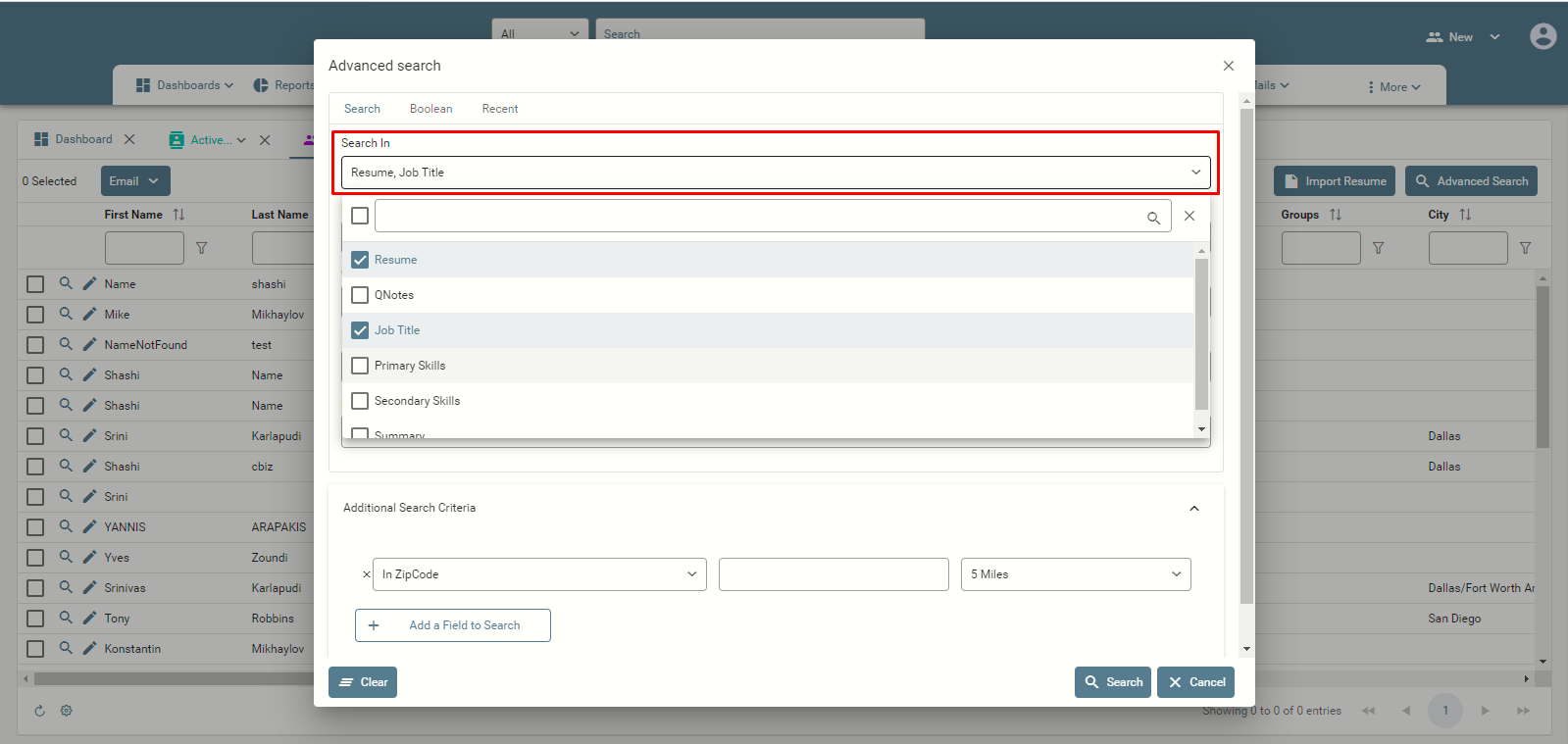Image resolution: width=1568 pixels, height=744 pixels.
Task: Close the Search In dropdown list
Action: click(1189, 216)
